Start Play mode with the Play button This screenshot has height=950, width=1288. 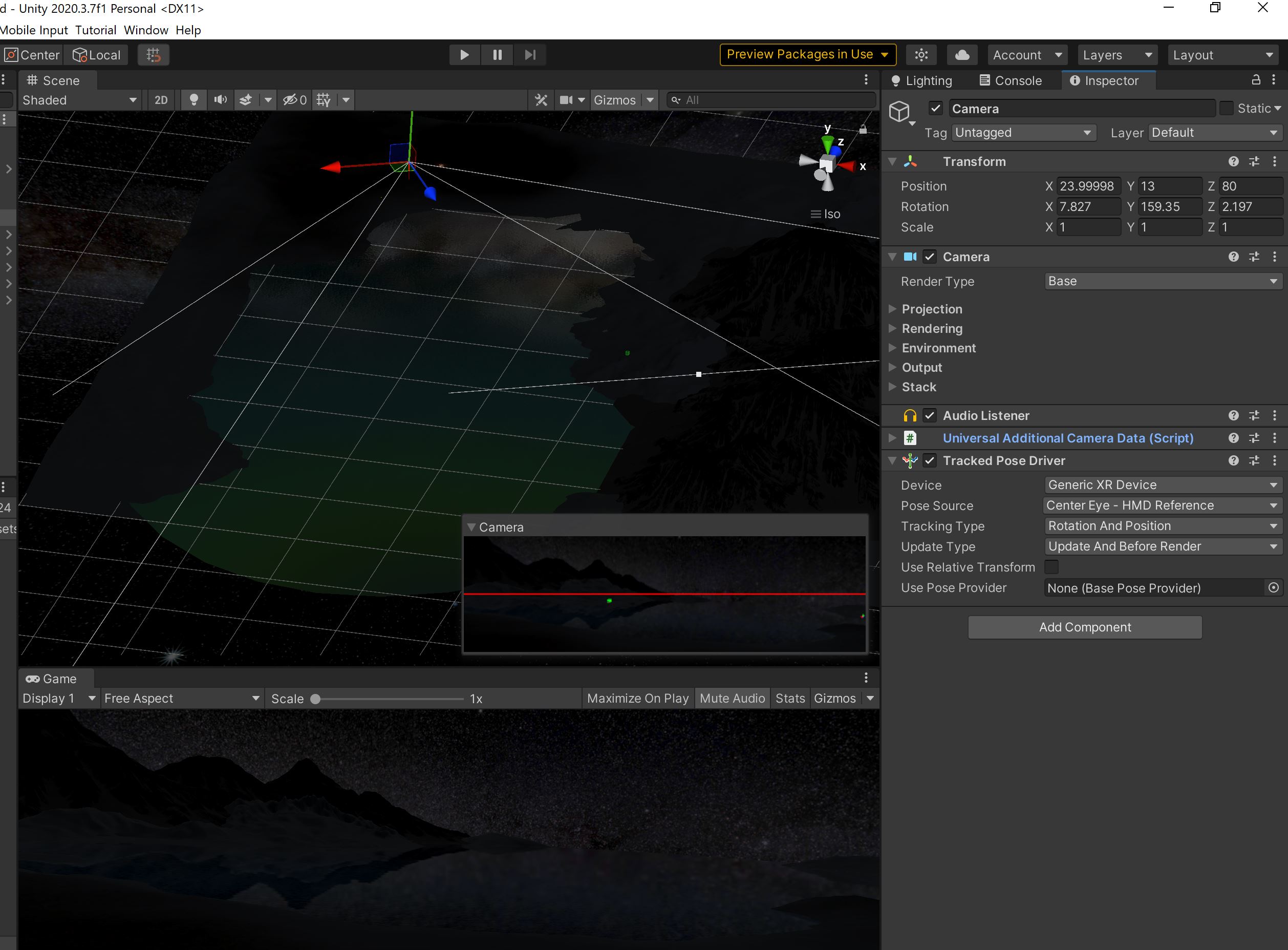click(x=464, y=55)
